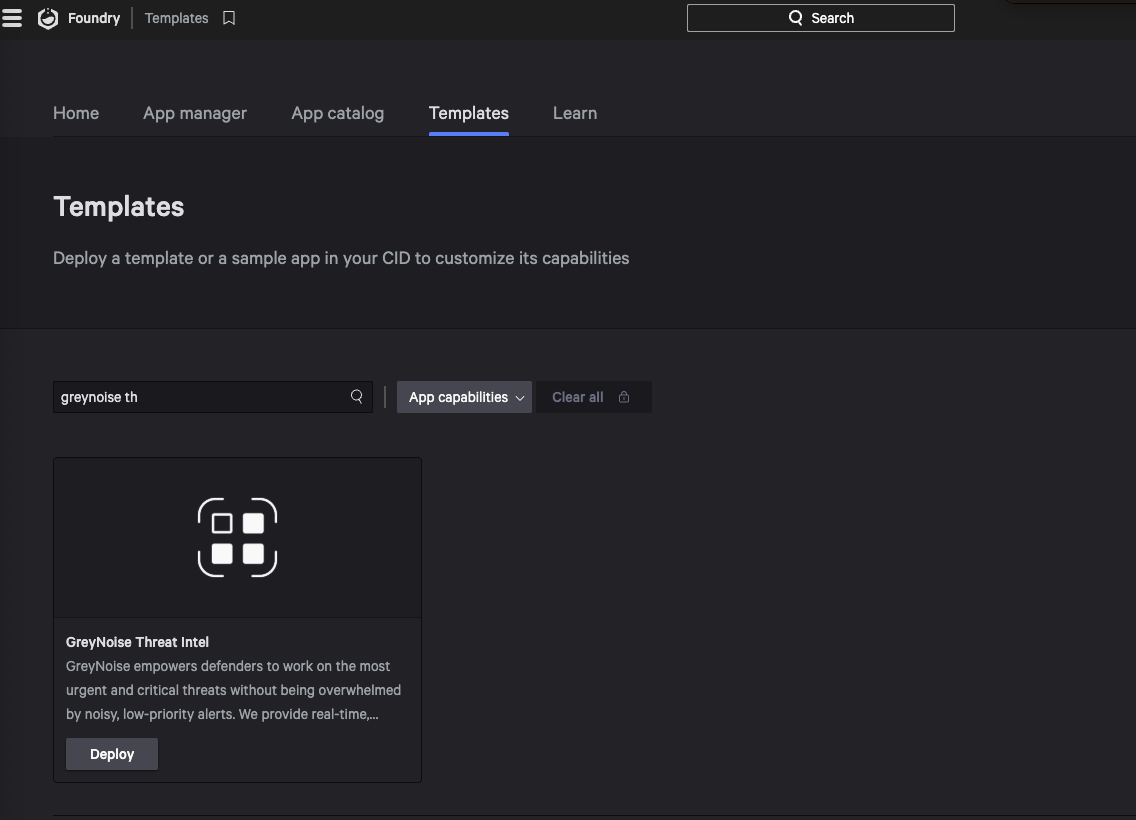
Task: Click the Clear all filters button
Action: (x=593, y=397)
